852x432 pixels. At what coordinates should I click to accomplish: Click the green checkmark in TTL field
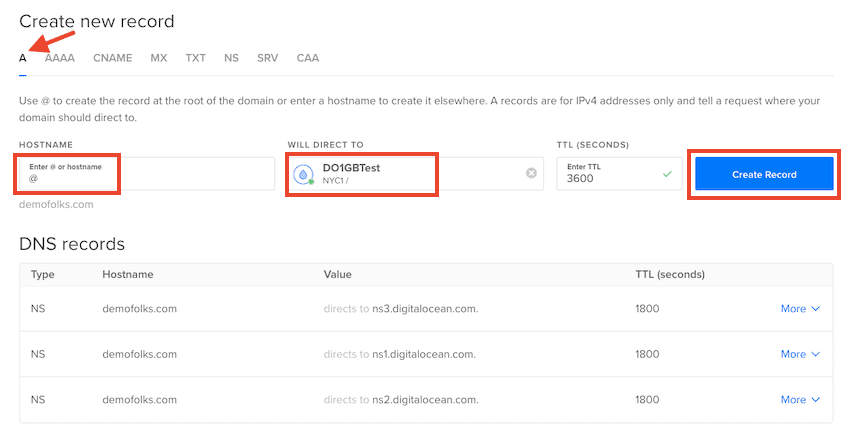click(667, 174)
